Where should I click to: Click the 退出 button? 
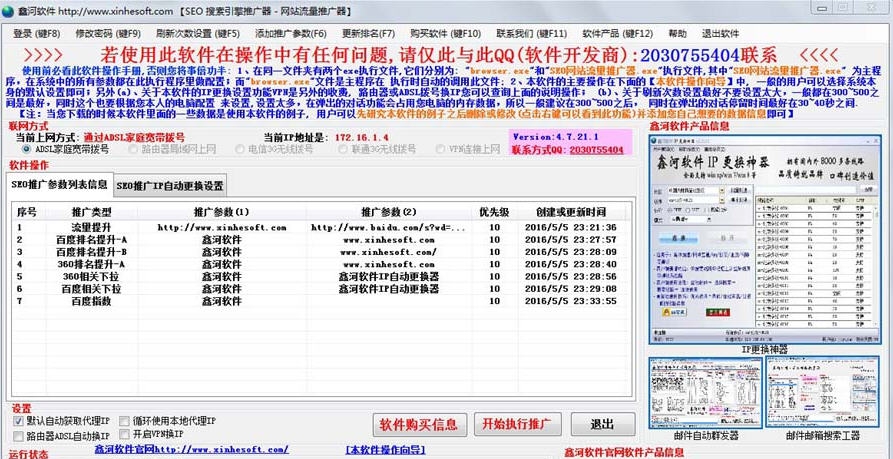pos(603,424)
